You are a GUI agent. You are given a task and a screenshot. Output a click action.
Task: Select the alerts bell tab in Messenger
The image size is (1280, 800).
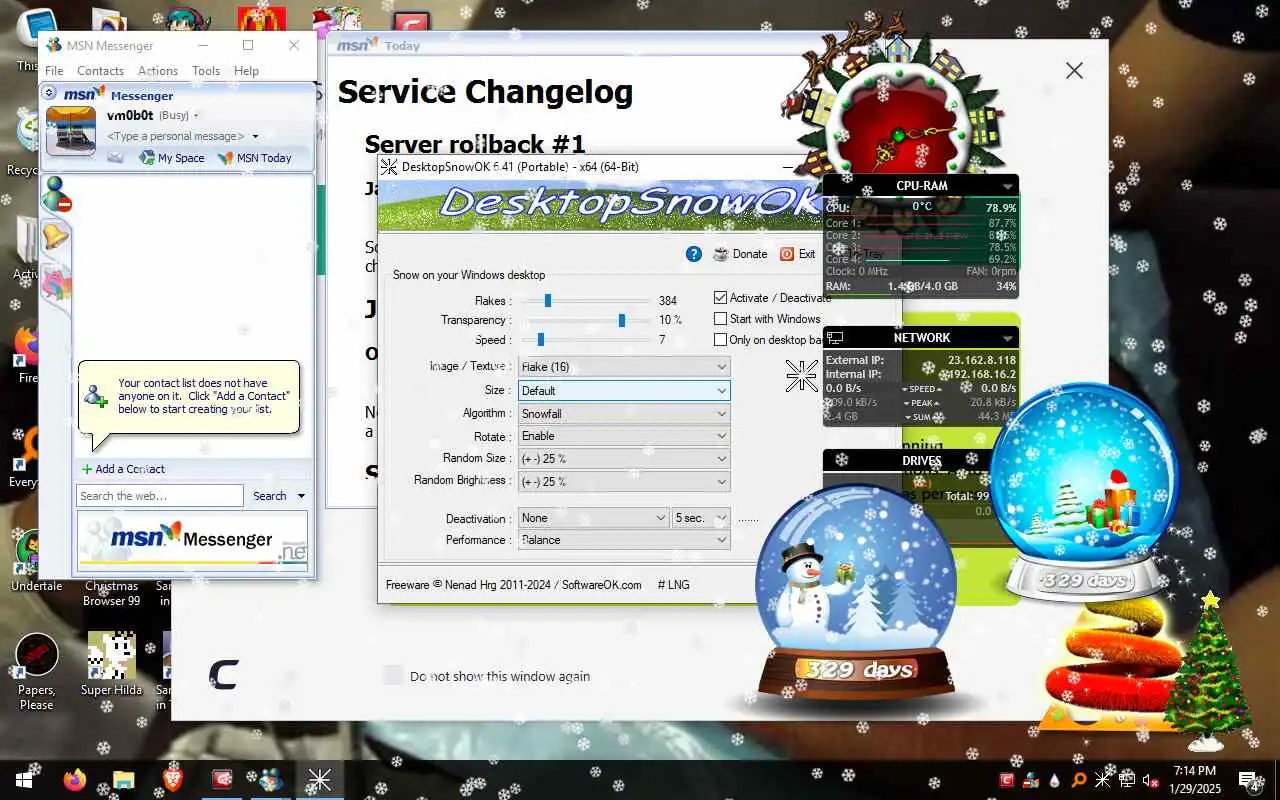(x=55, y=236)
